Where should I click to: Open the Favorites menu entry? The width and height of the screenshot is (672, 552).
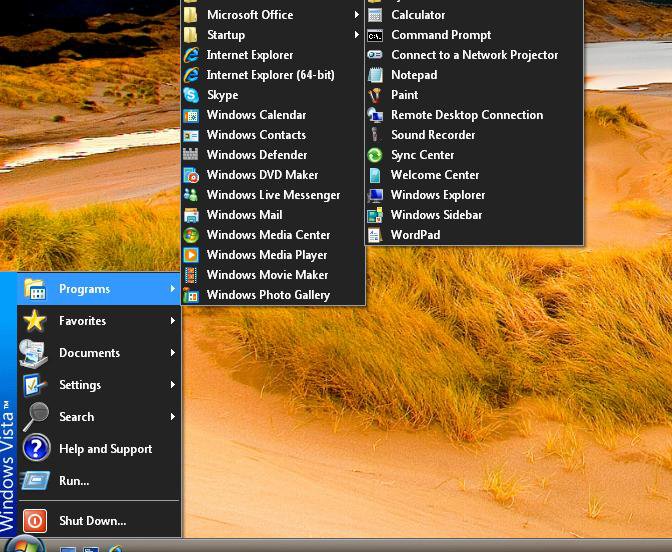[99, 321]
